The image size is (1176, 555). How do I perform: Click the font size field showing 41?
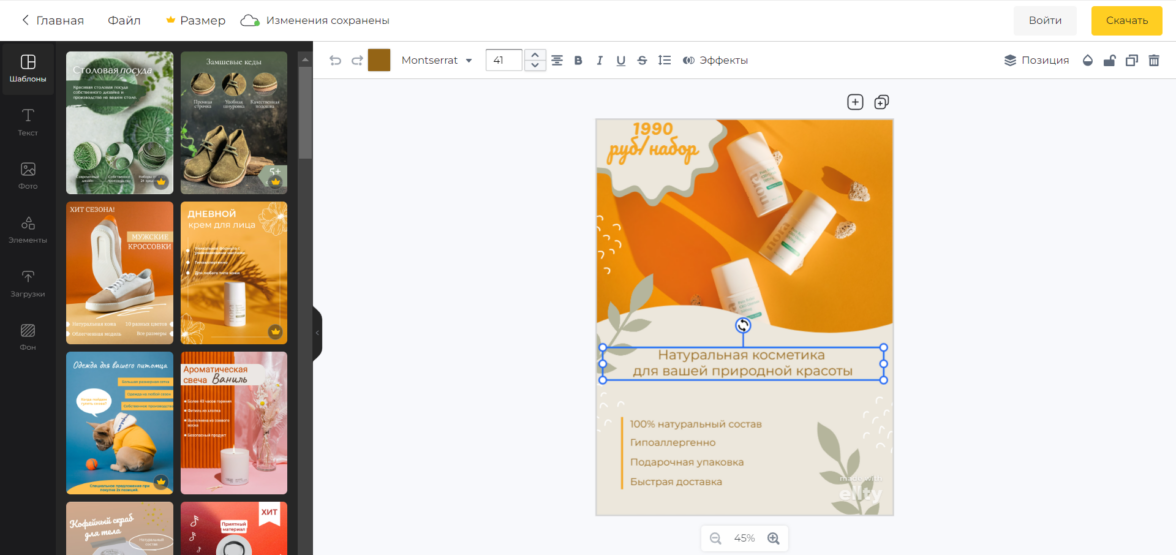click(x=504, y=61)
